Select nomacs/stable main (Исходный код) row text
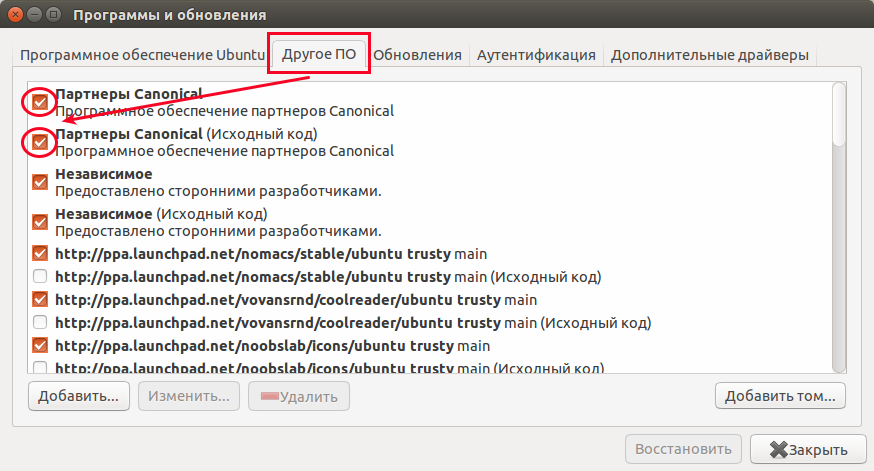The image size is (874, 471). click(x=328, y=277)
